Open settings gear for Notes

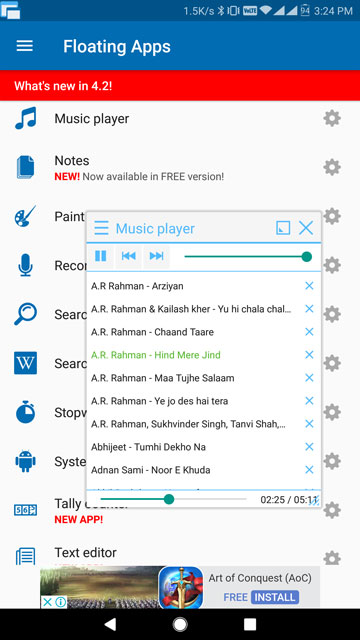coord(332,167)
